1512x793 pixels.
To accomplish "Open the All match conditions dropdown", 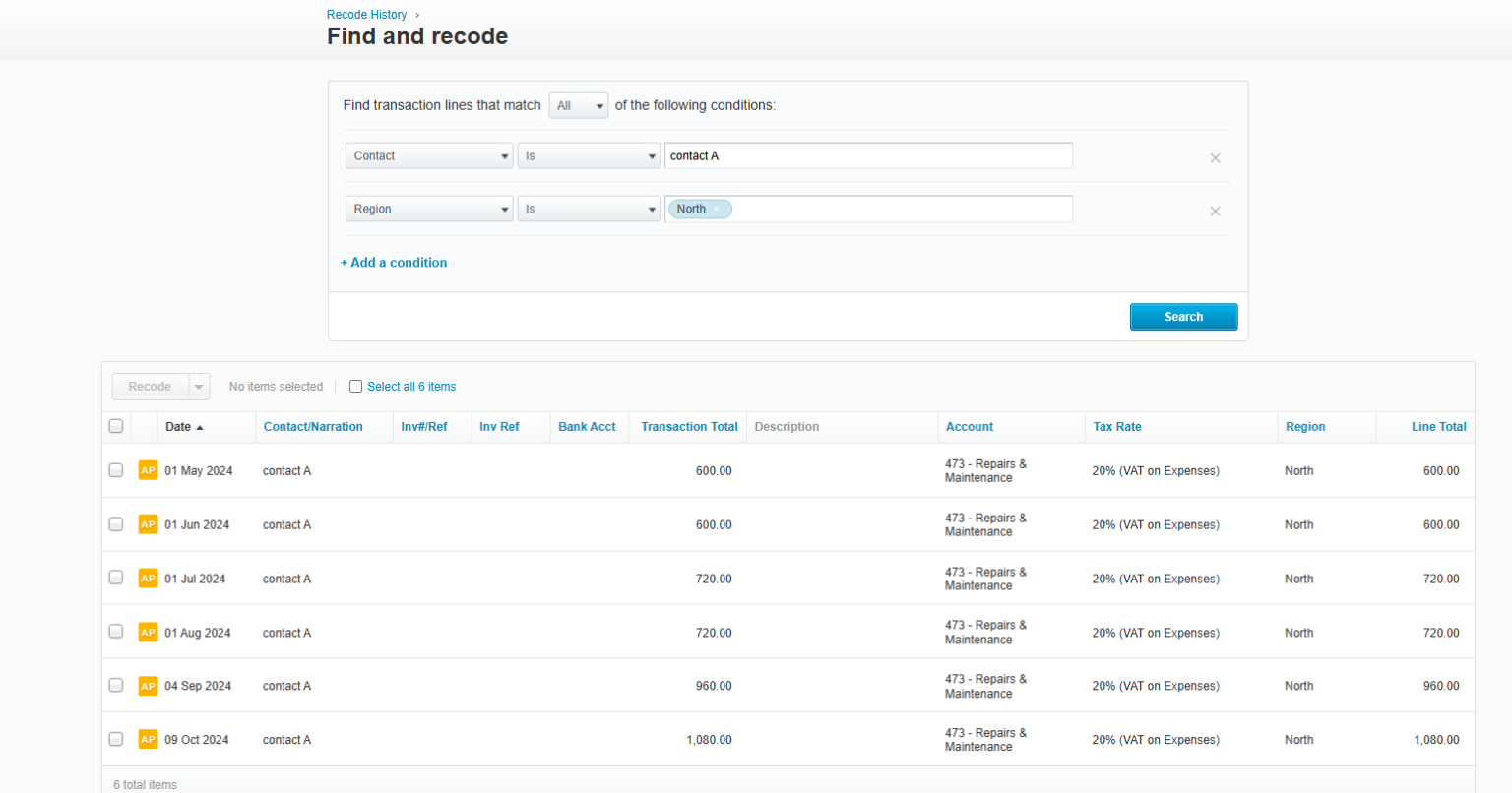I will coord(578,105).
